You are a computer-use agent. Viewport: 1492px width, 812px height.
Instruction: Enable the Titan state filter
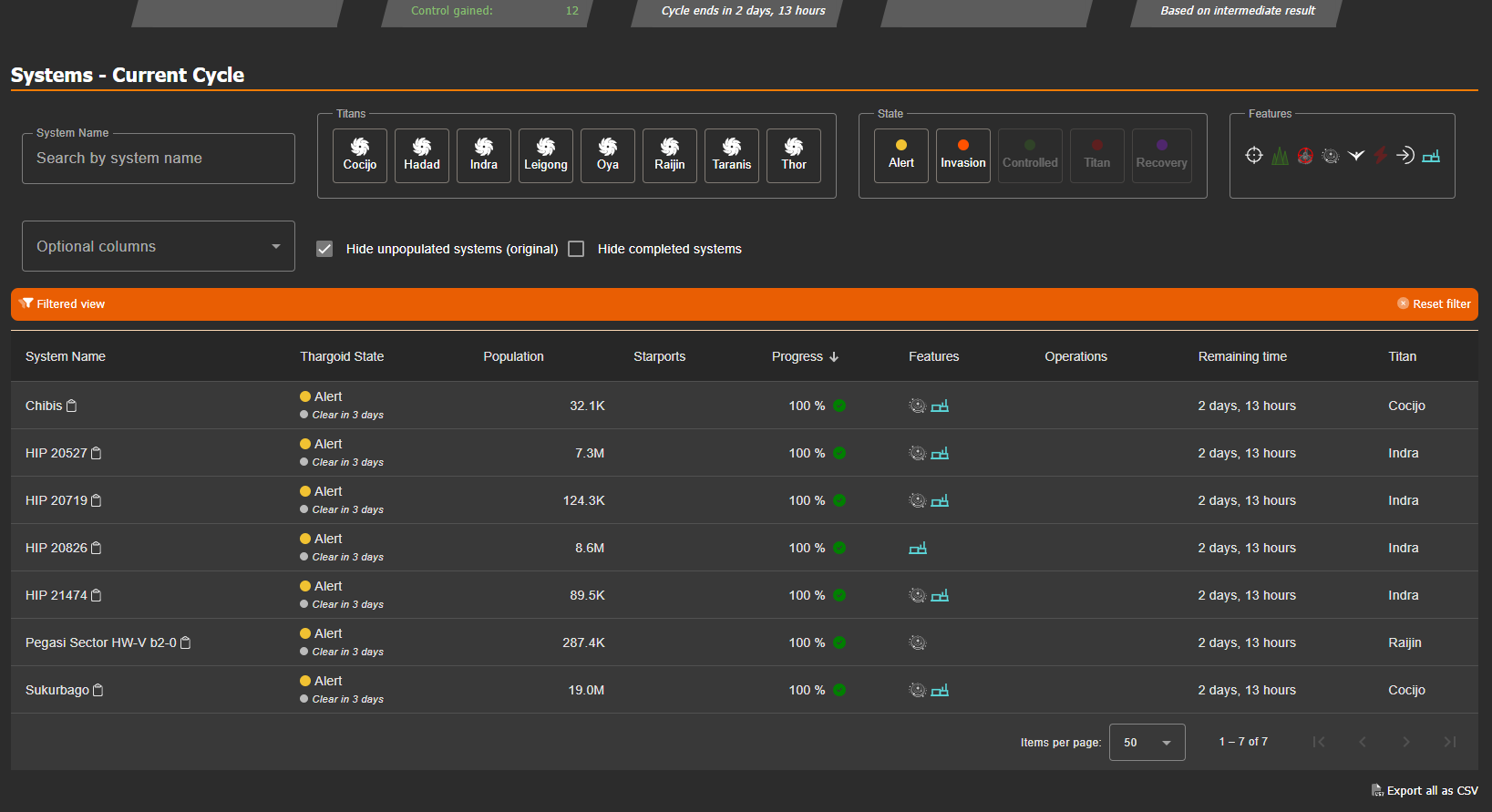tap(1097, 156)
